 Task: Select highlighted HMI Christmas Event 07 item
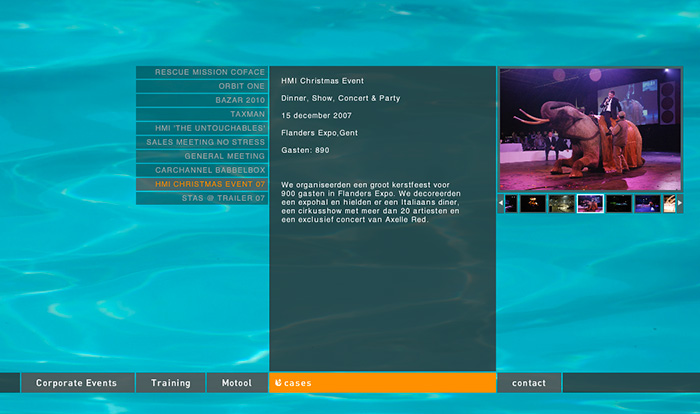(202, 184)
